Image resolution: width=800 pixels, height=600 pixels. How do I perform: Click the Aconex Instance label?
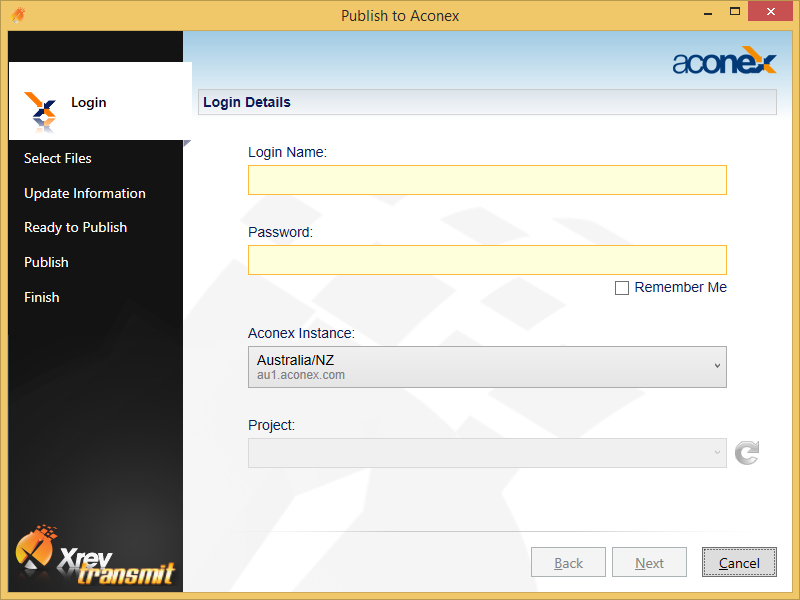coord(301,333)
